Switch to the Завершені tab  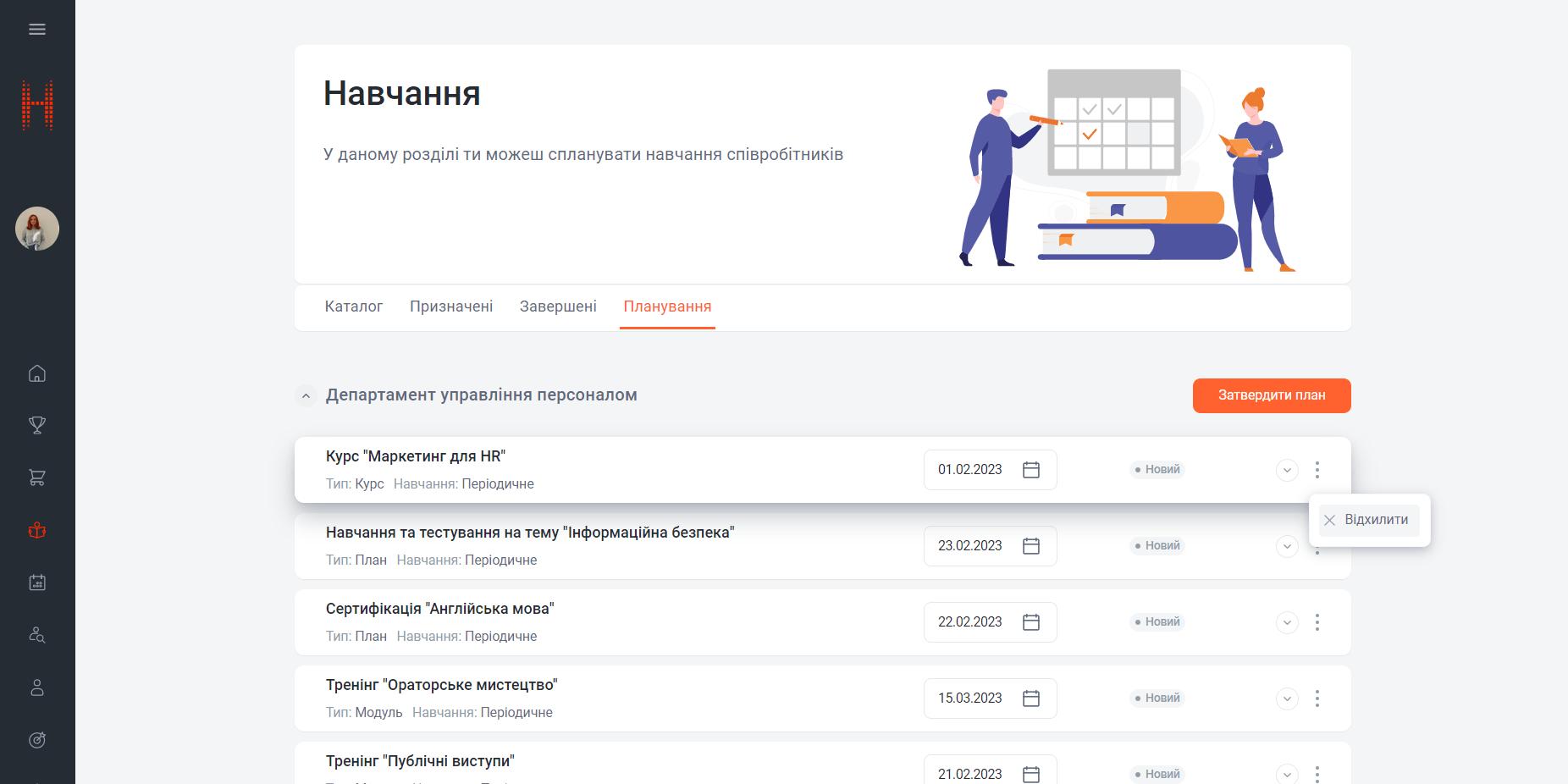pos(558,306)
